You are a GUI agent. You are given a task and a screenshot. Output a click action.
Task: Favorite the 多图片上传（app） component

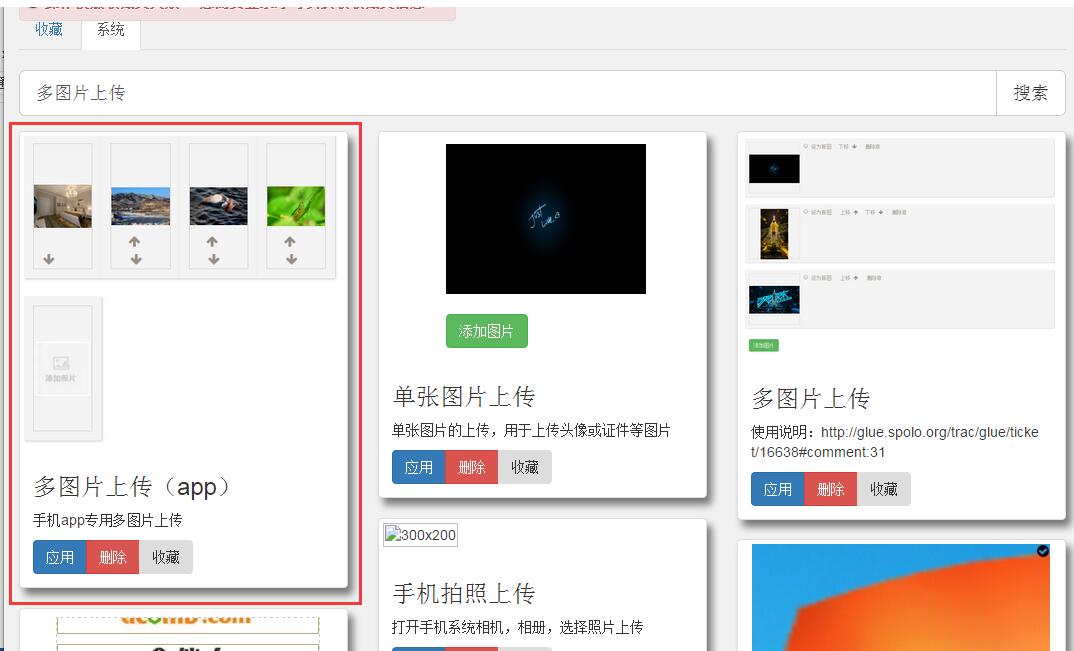tap(166, 557)
